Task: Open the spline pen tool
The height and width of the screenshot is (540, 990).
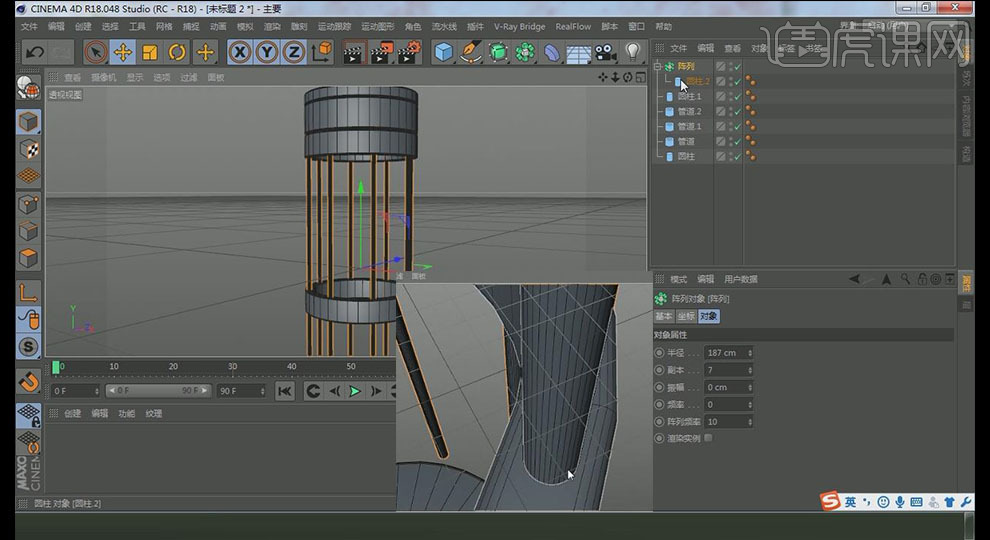Action: [x=470, y=52]
